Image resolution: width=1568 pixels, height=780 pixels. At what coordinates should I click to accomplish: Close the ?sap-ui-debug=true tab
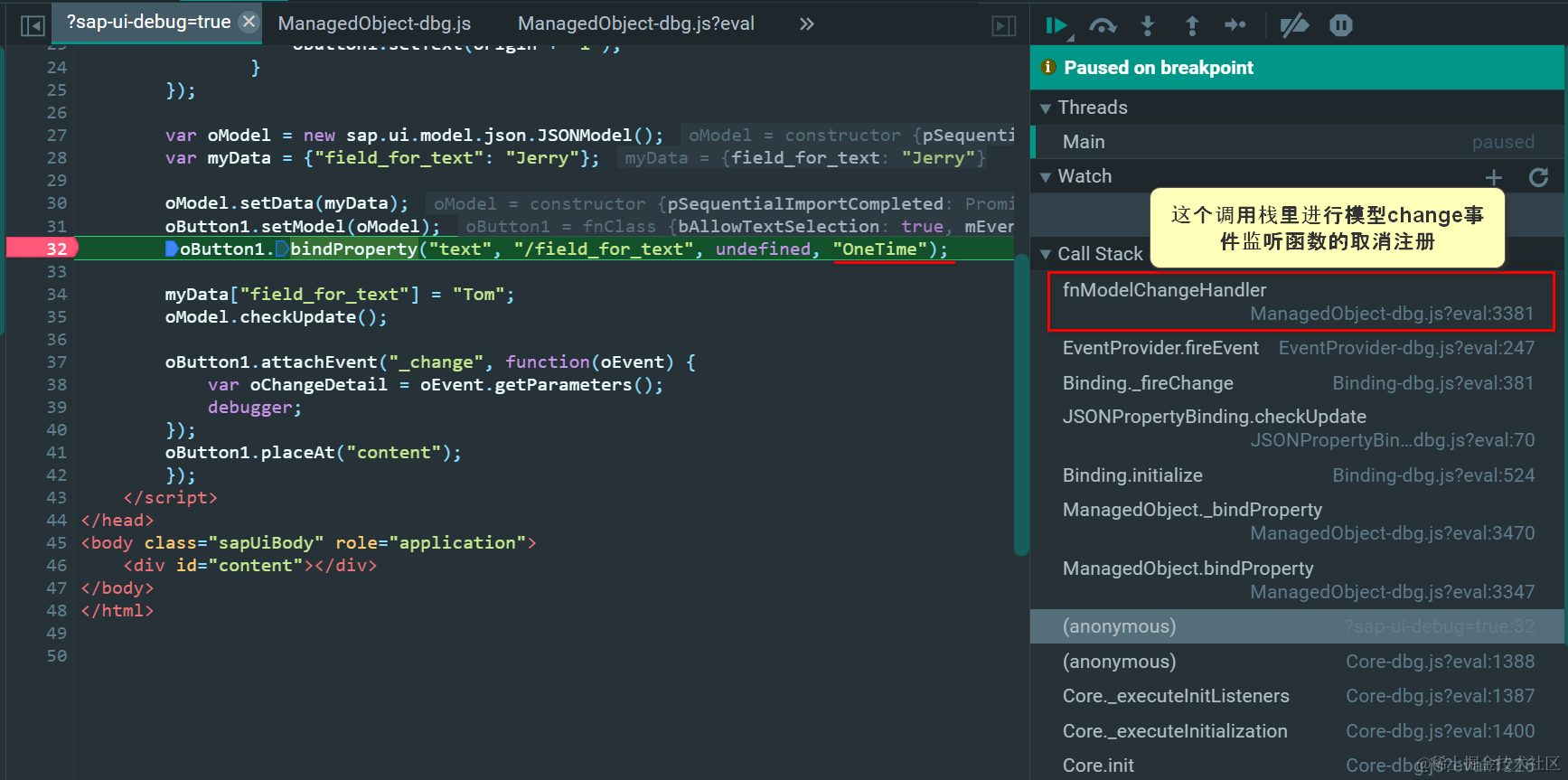point(249,22)
